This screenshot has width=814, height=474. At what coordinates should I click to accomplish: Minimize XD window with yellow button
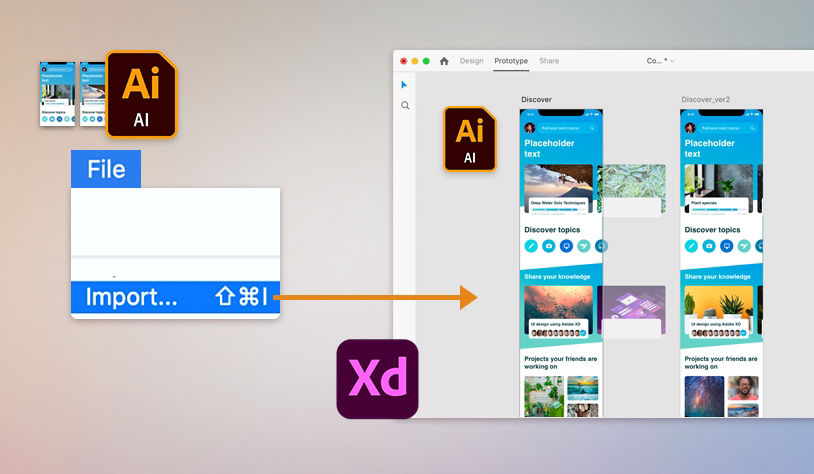click(x=415, y=61)
